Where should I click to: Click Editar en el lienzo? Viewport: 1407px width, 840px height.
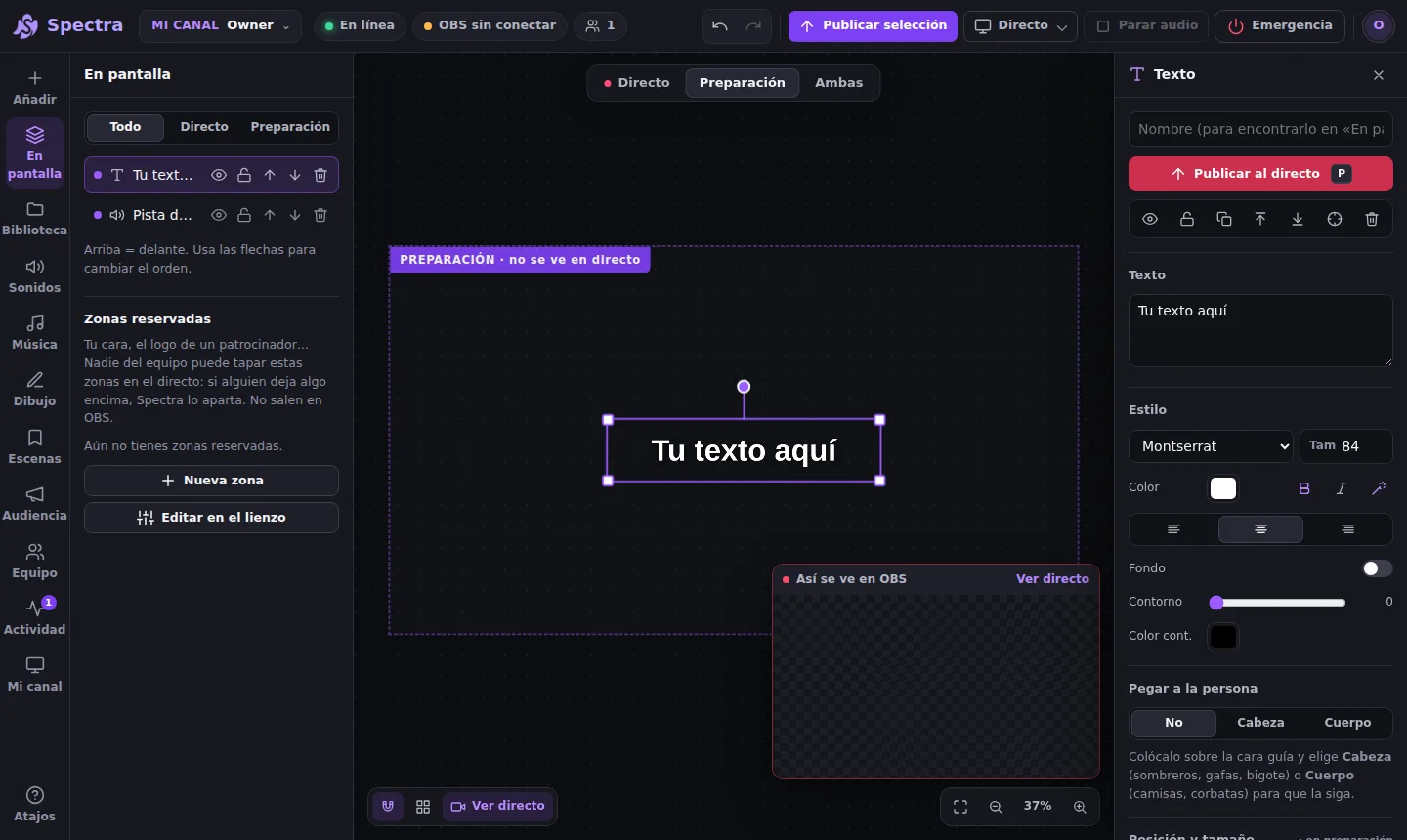tap(211, 518)
